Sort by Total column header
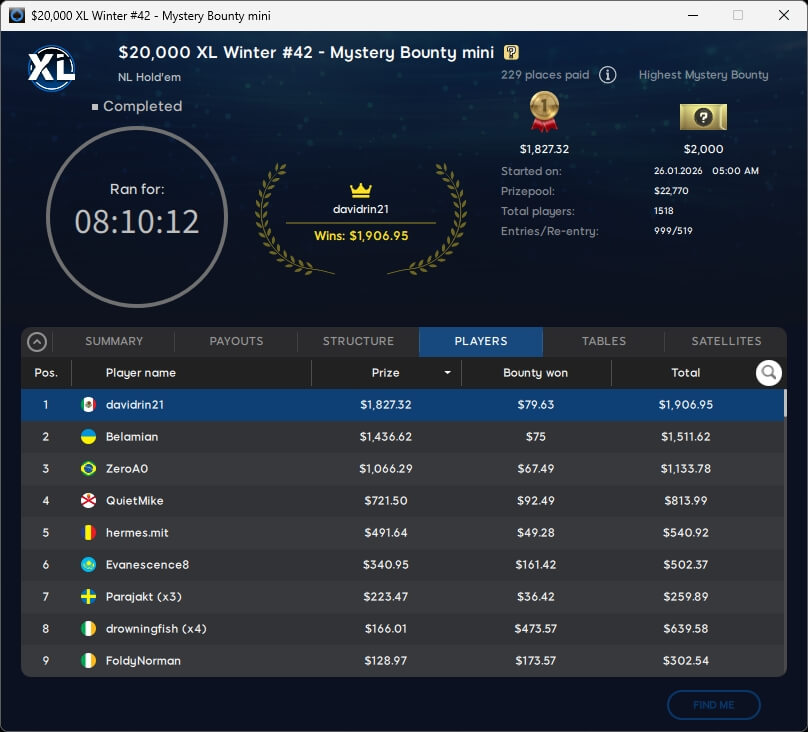808x732 pixels. [685, 373]
